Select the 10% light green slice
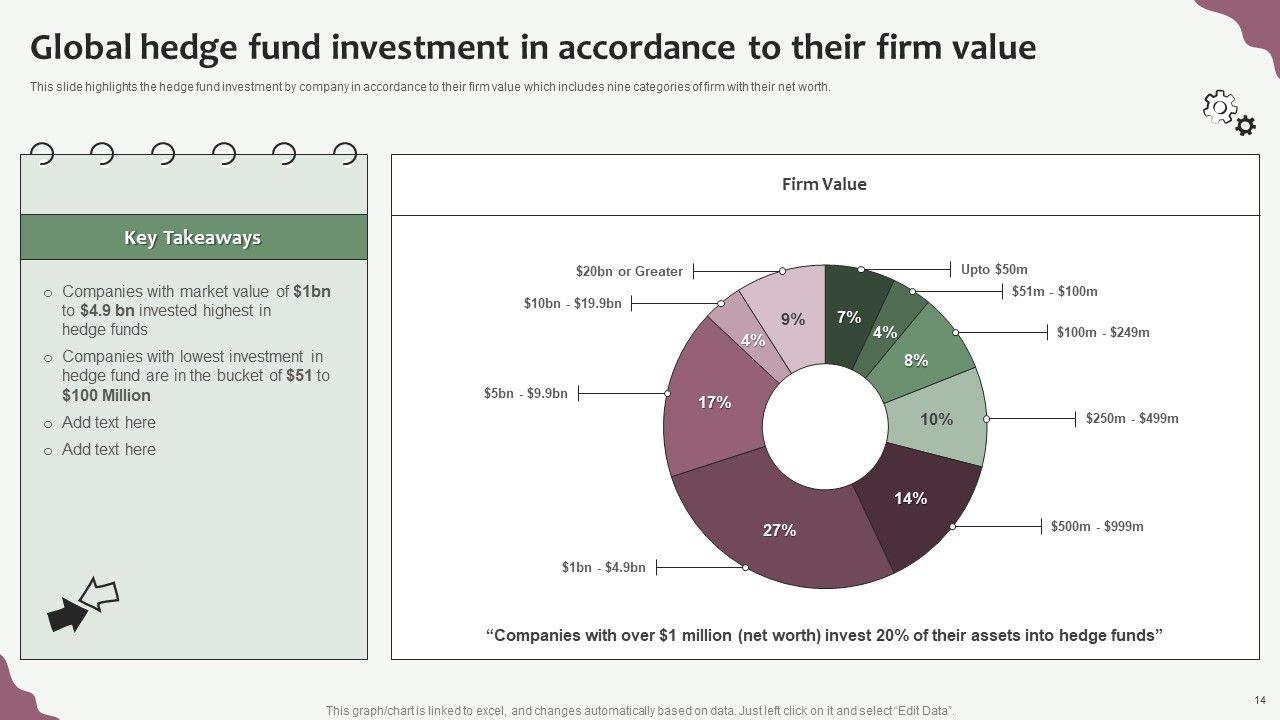 (936, 419)
